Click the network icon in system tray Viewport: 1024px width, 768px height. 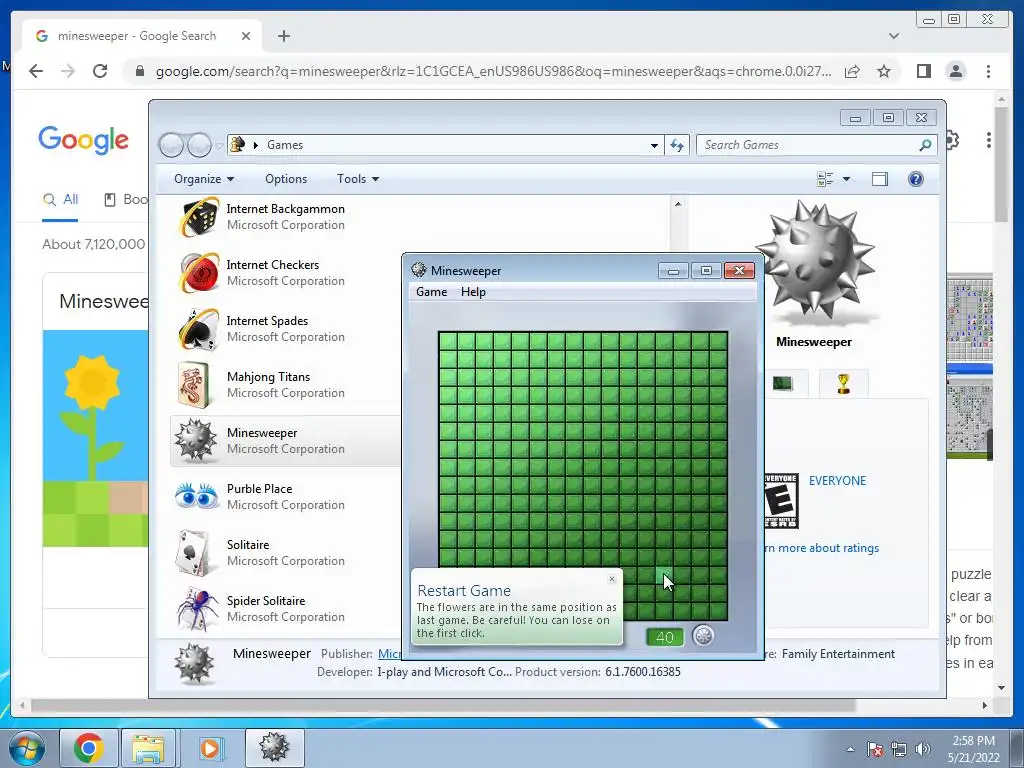(899, 749)
